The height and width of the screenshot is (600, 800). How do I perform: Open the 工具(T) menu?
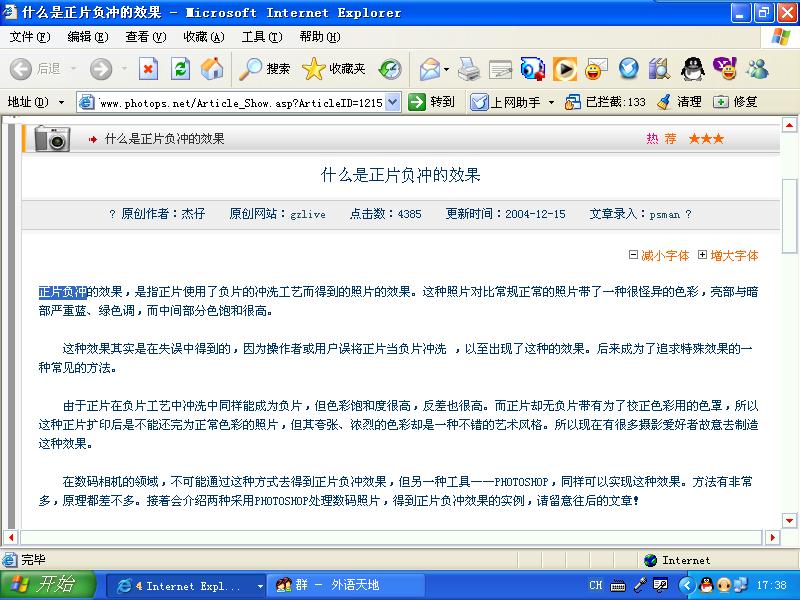261,37
